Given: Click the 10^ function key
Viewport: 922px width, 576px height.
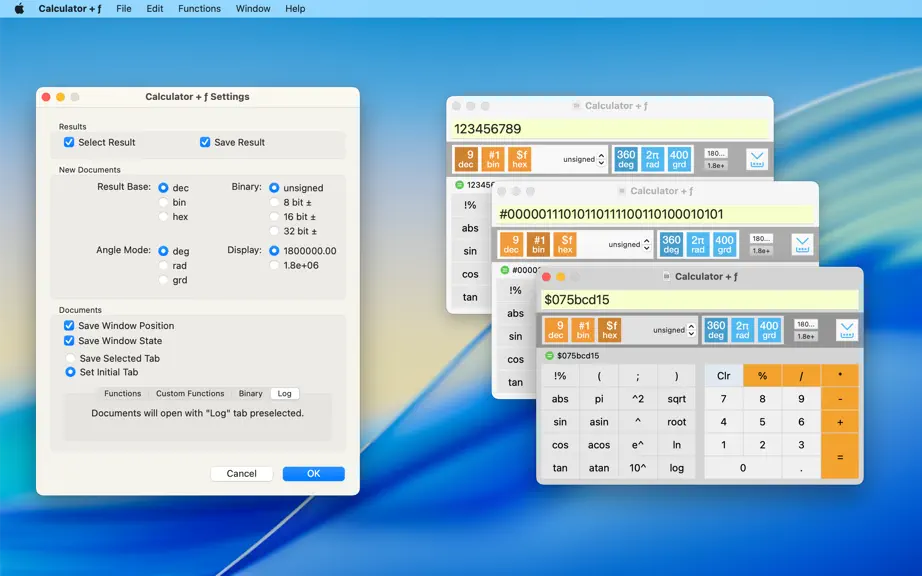Looking at the screenshot, I should 637,468.
